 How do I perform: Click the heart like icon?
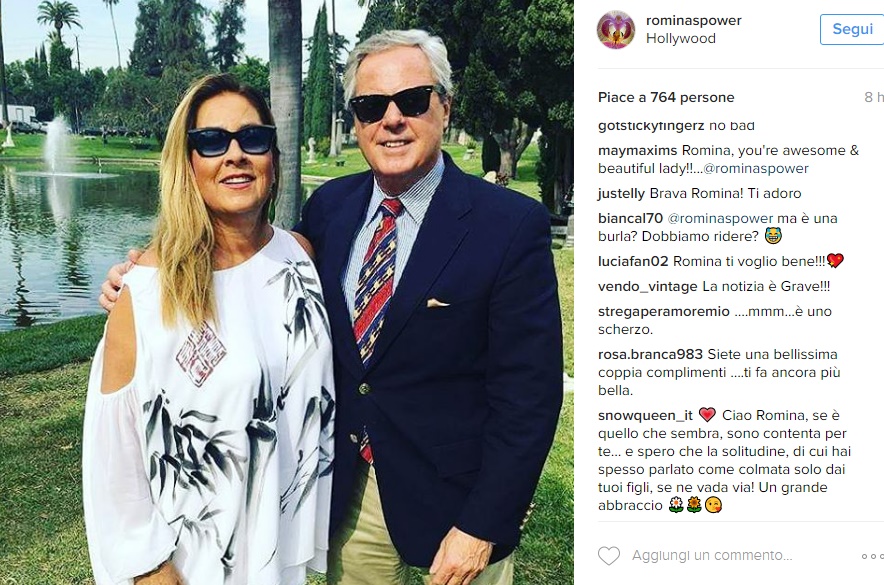609,556
